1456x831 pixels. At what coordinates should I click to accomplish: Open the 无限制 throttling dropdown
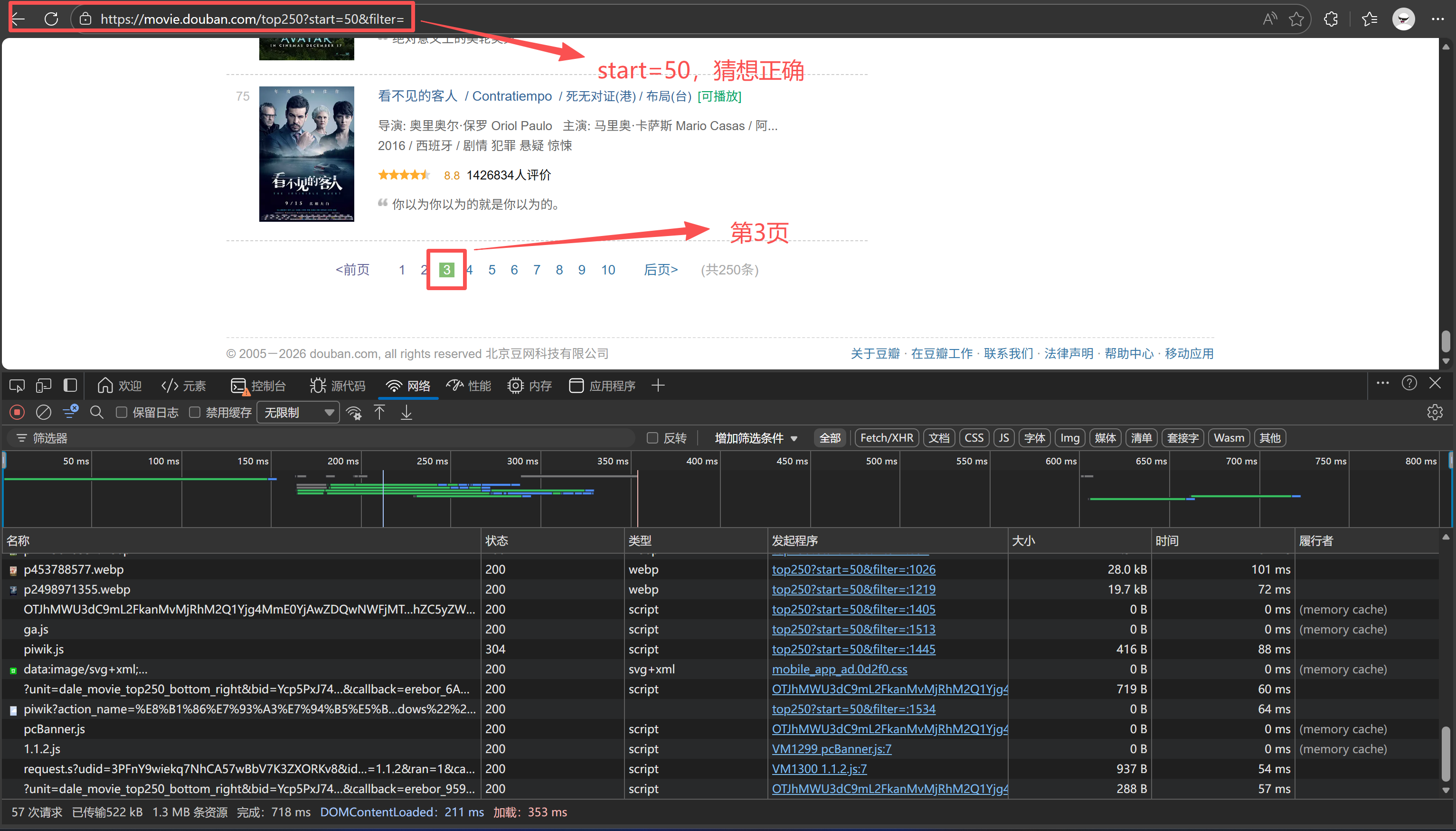(298, 412)
